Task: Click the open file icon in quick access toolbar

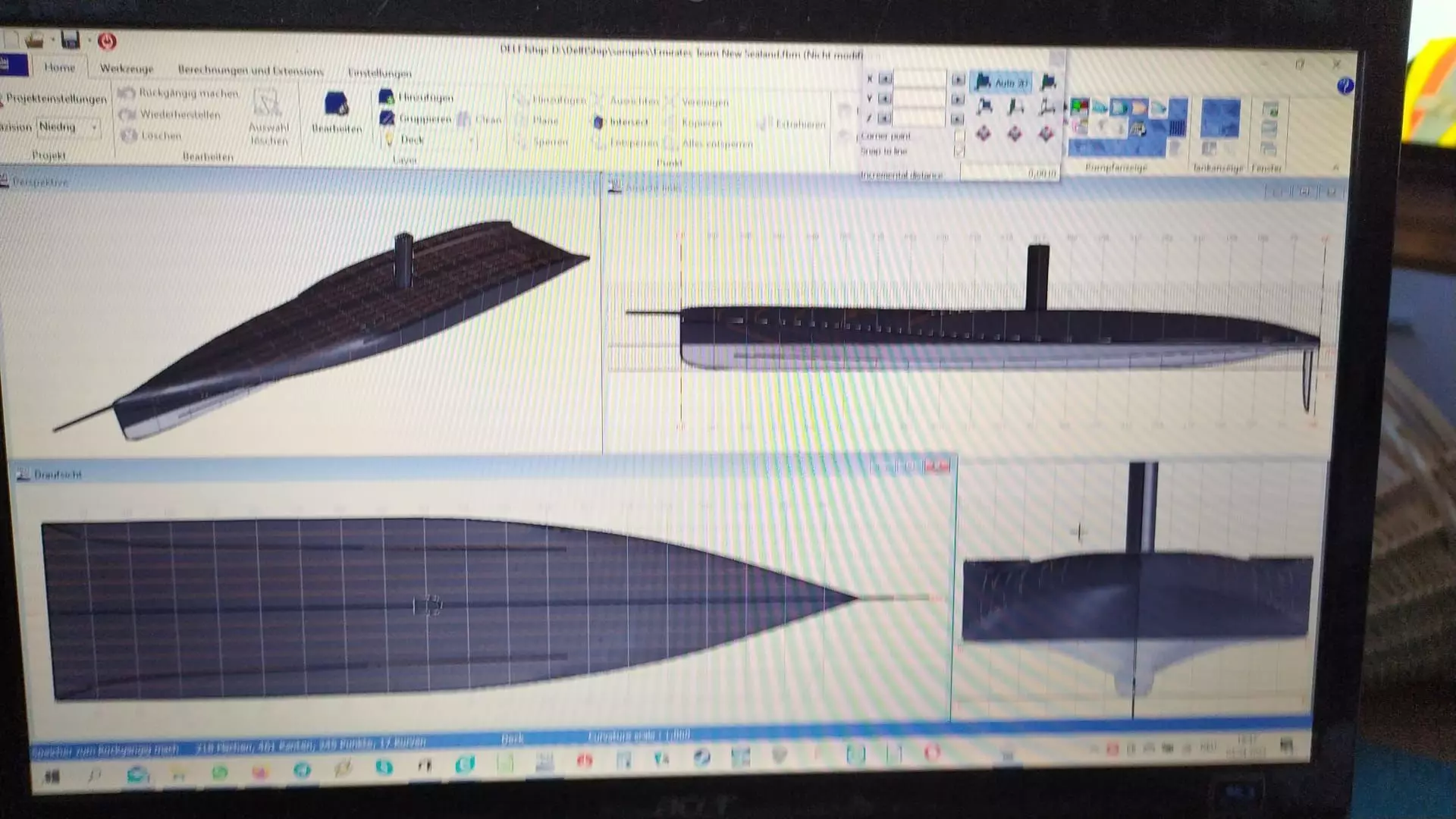Action: coord(34,39)
